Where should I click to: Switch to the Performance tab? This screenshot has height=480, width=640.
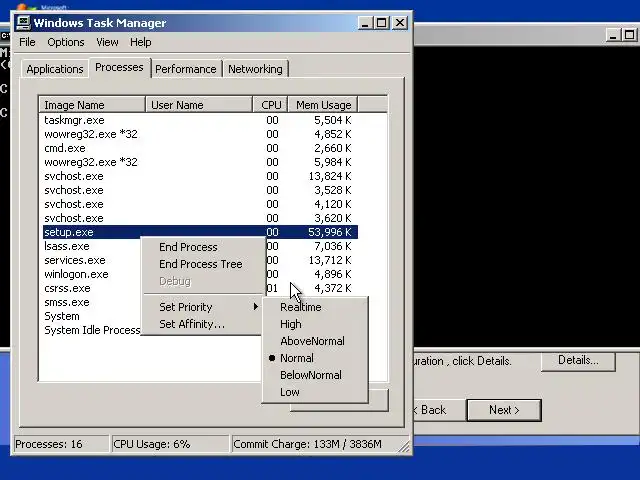tap(186, 69)
